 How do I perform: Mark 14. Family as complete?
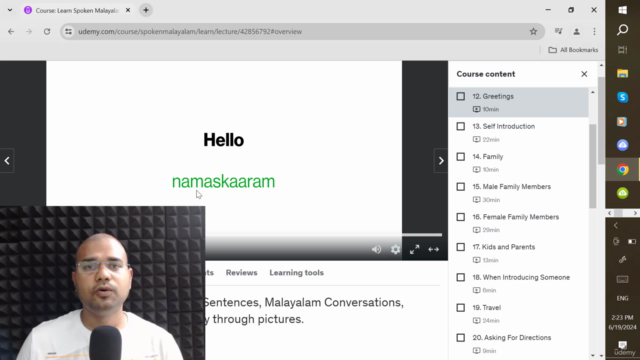[x=460, y=157]
